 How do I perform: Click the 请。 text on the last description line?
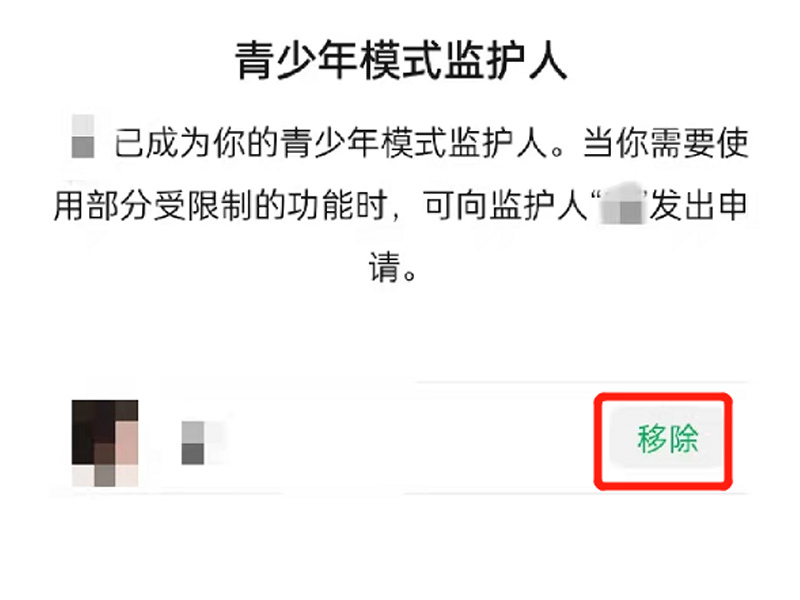coord(393,266)
